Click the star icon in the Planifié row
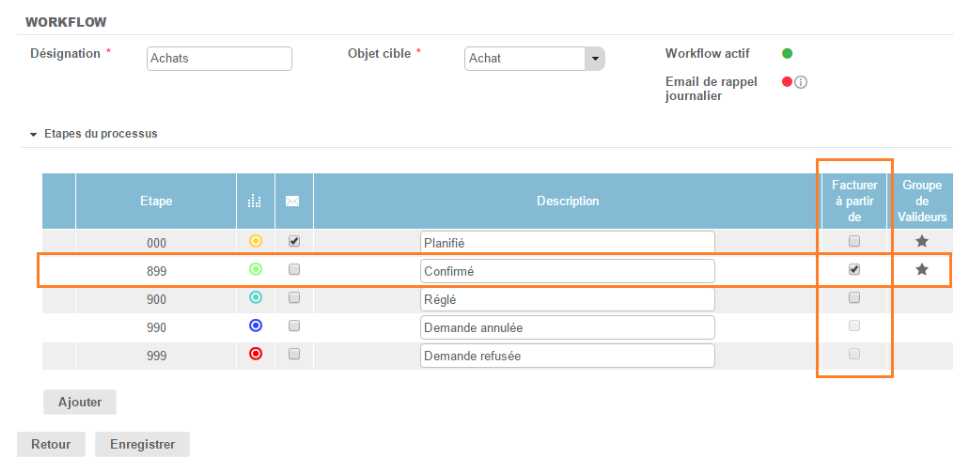 click(922, 241)
